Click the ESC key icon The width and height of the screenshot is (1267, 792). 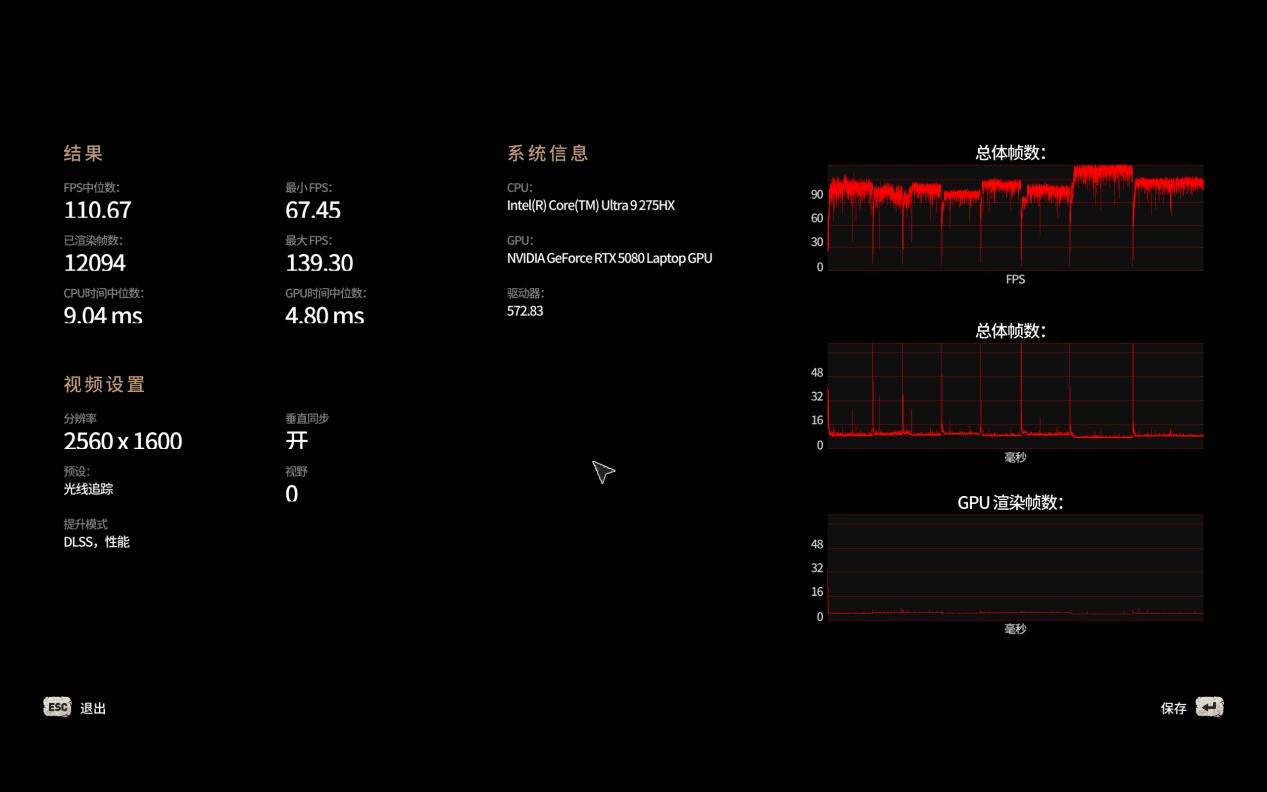tap(57, 707)
